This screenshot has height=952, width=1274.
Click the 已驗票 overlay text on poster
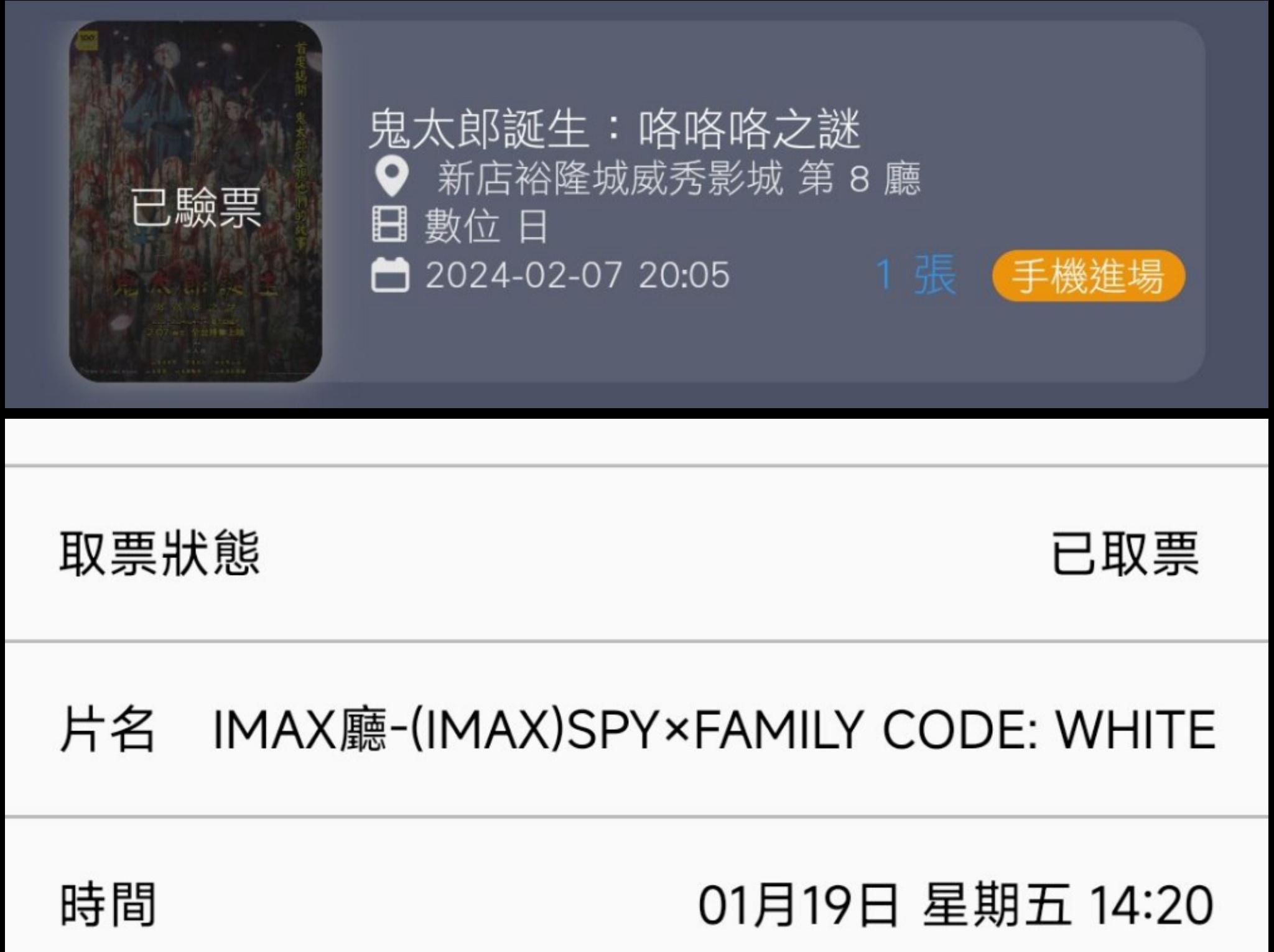196,207
